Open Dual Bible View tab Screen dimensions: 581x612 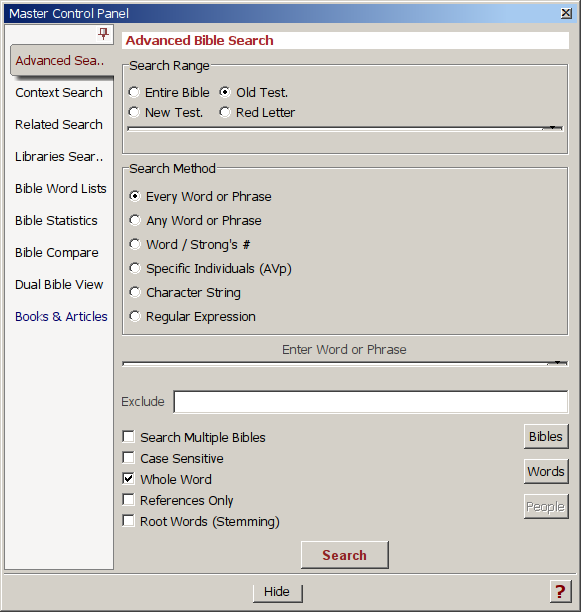click(59, 285)
